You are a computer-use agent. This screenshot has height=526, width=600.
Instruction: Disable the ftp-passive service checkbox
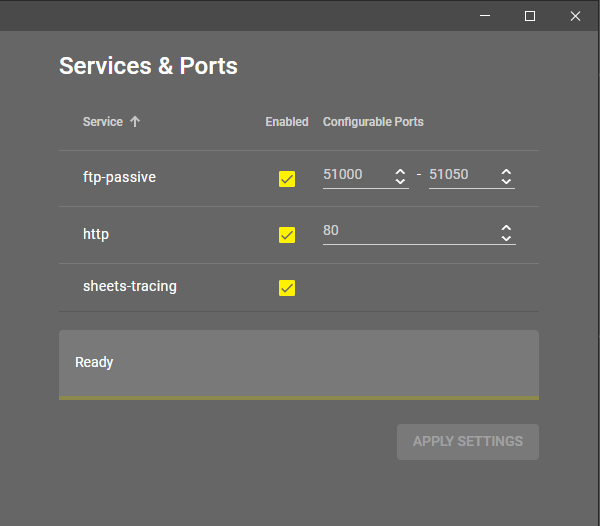pyautogui.click(x=287, y=179)
